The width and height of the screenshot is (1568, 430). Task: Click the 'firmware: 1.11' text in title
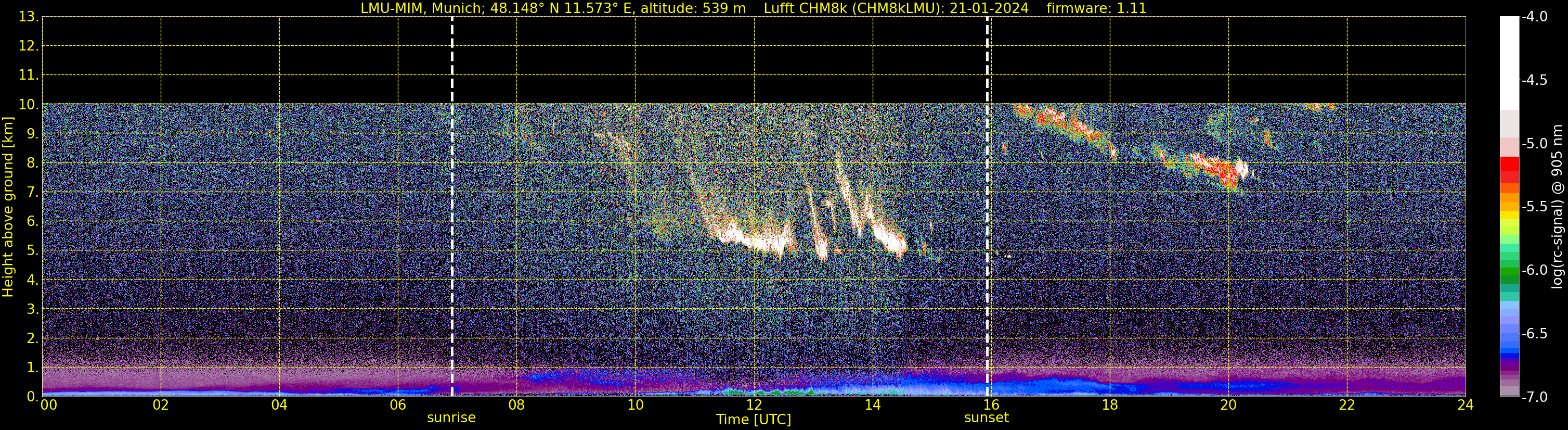click(1096, 8)
